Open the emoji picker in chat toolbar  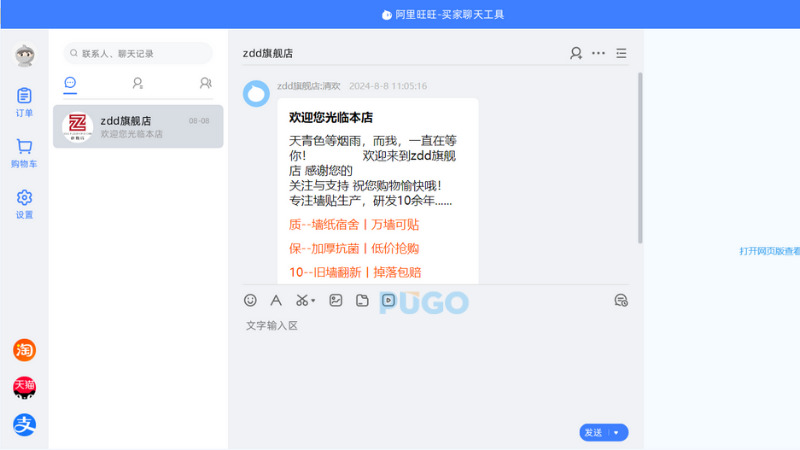[x=250, y=300]
